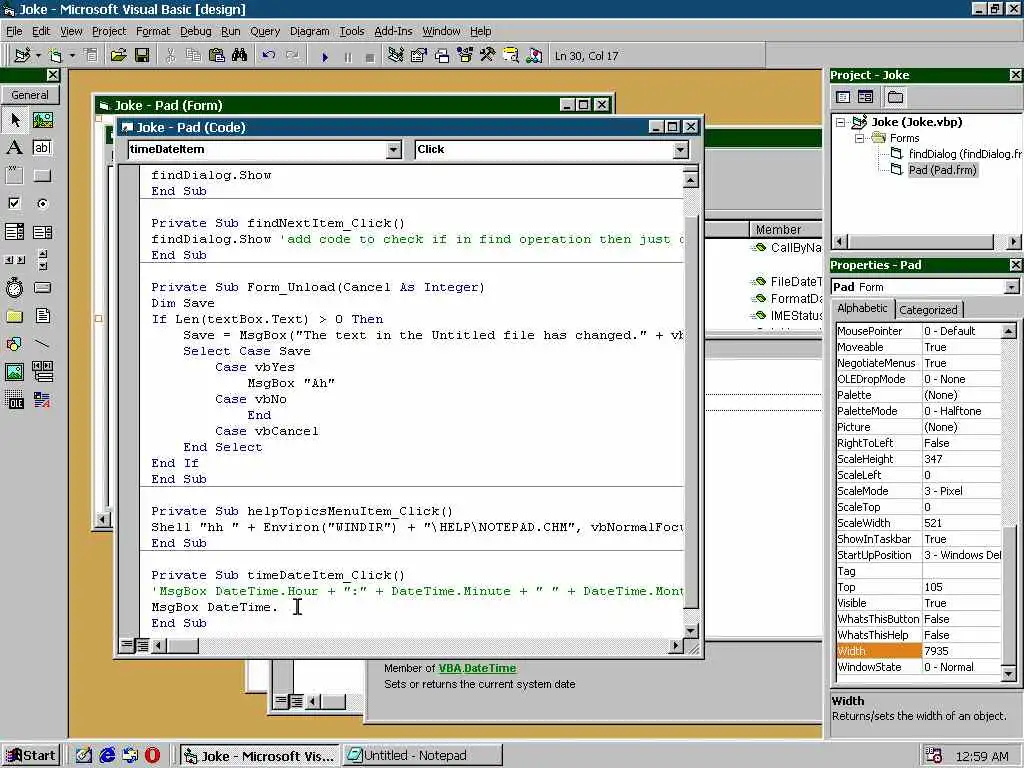
Task: Switch to the Alphabetic properties tab
Action: 862,308
